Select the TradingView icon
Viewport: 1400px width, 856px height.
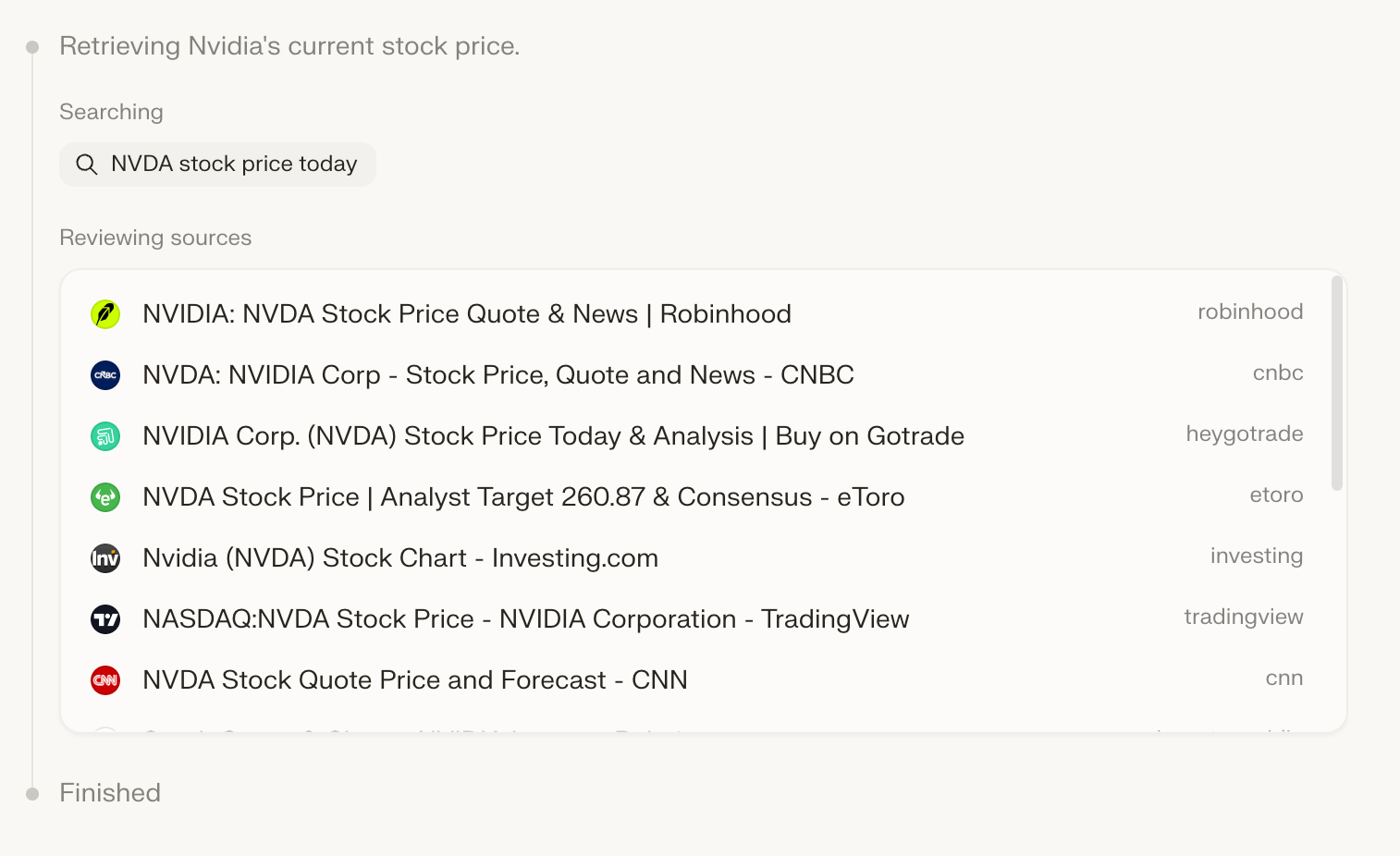[x=105, y=619]
